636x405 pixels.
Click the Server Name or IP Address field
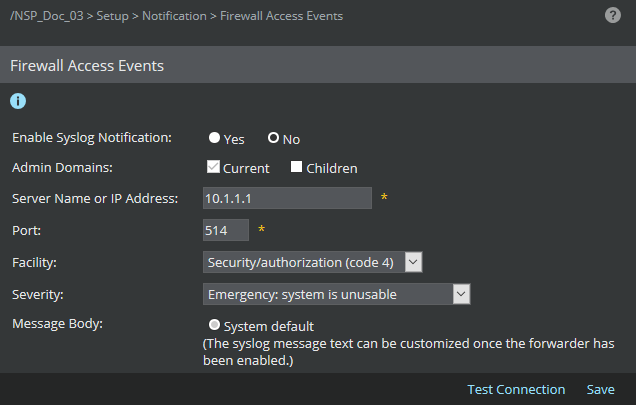coord(287,198)
